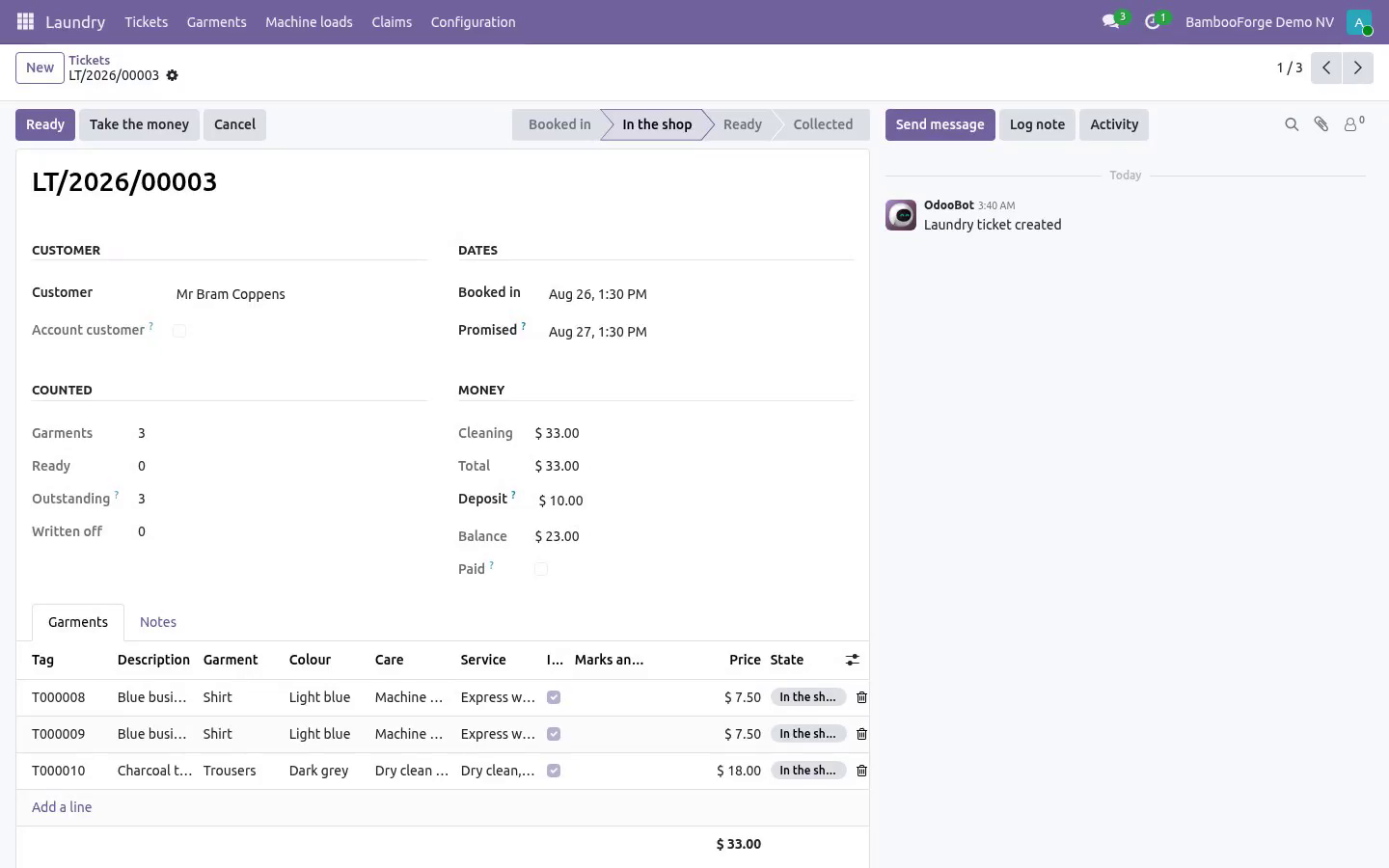1389x868 pixels.
Task: Open the Claims menu
Action: (x=392, y=21)
